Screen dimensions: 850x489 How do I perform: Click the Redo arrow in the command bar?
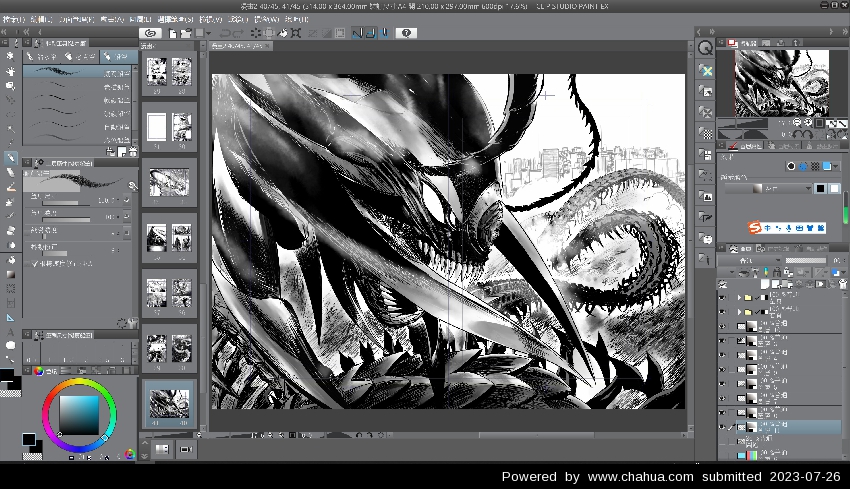[x=238, y=33]
